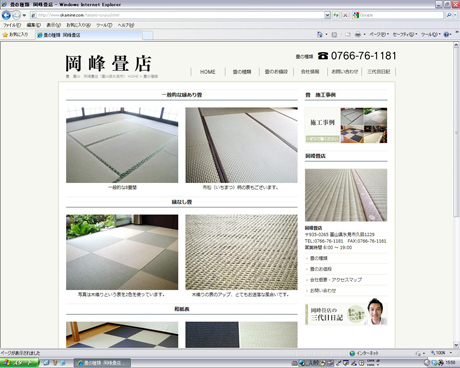This screenshot has height=368, width=460.
Task: Click the search magnifier icon
Action: tap(449, 15)
